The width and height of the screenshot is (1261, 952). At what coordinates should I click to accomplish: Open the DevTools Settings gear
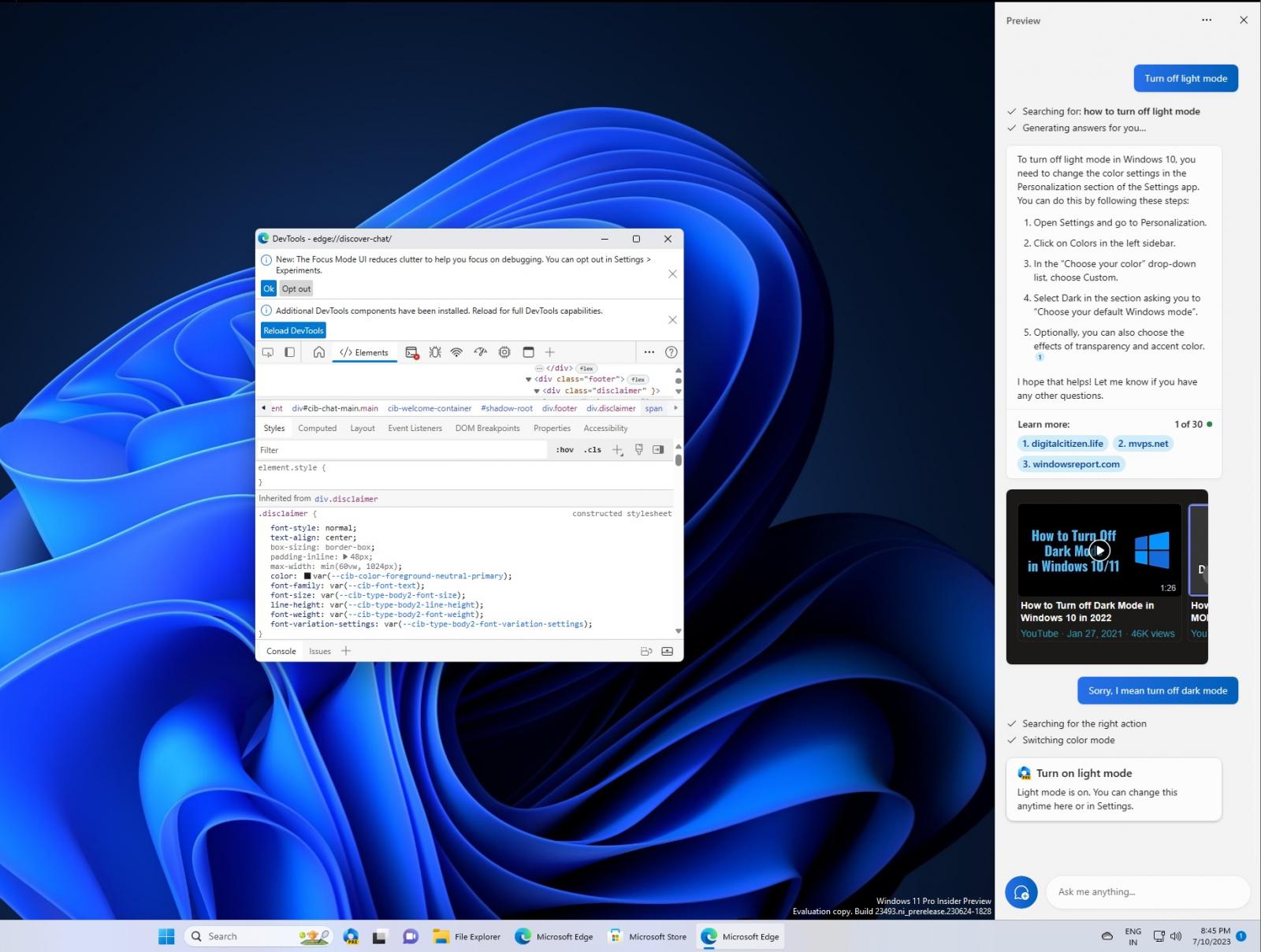[x=504, y=352]
